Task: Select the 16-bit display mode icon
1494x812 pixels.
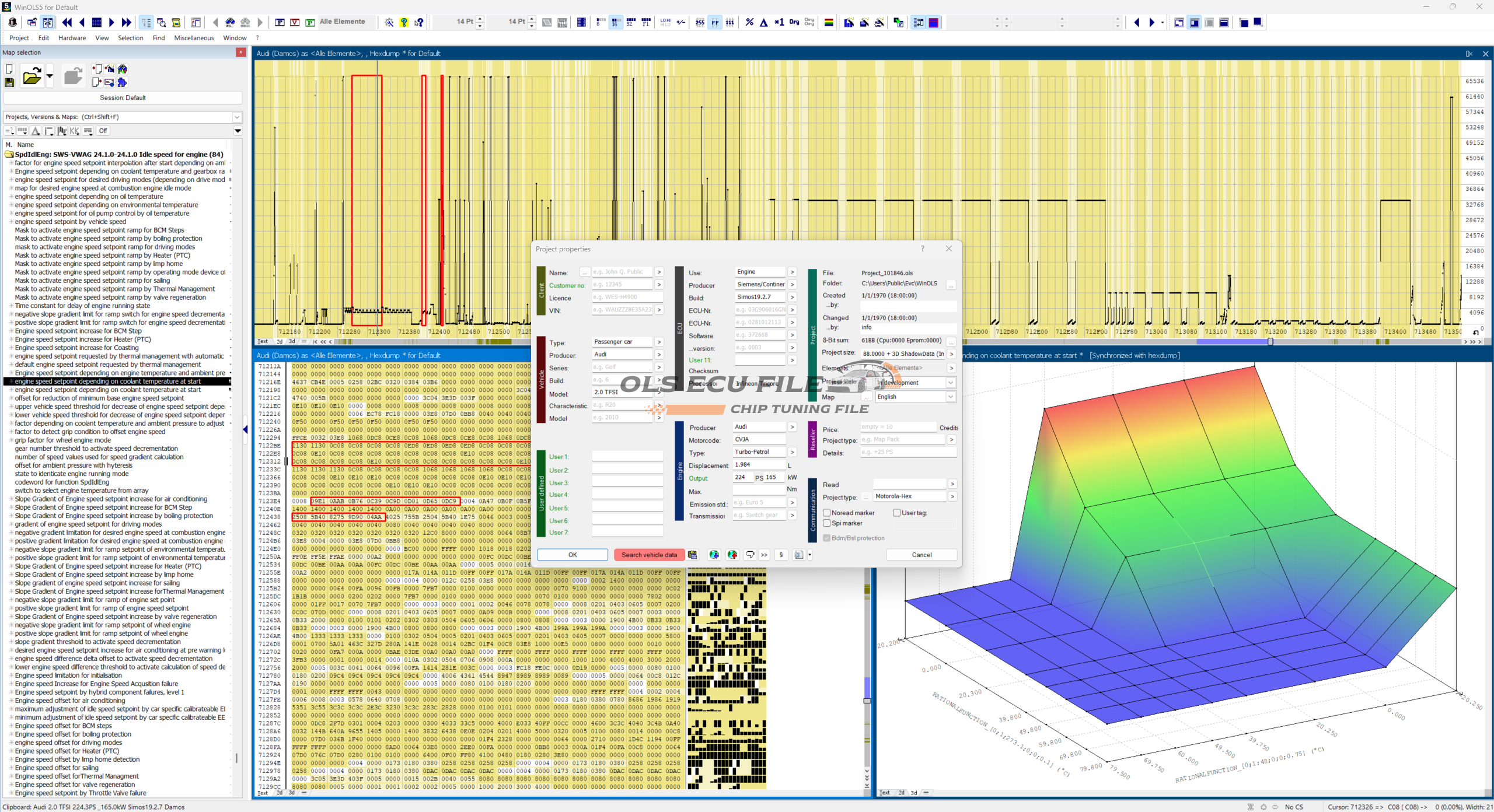Action: pyautogui.click(x=615, y=23)
